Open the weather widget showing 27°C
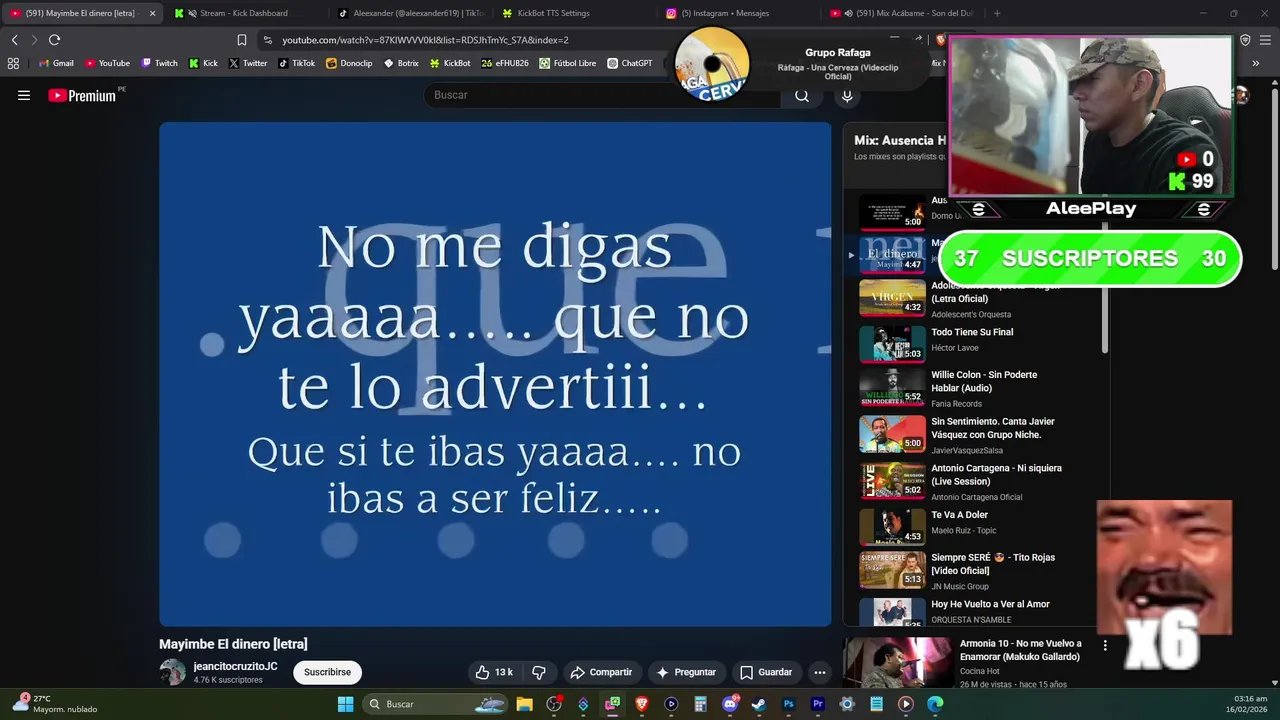 coord(55,704)
